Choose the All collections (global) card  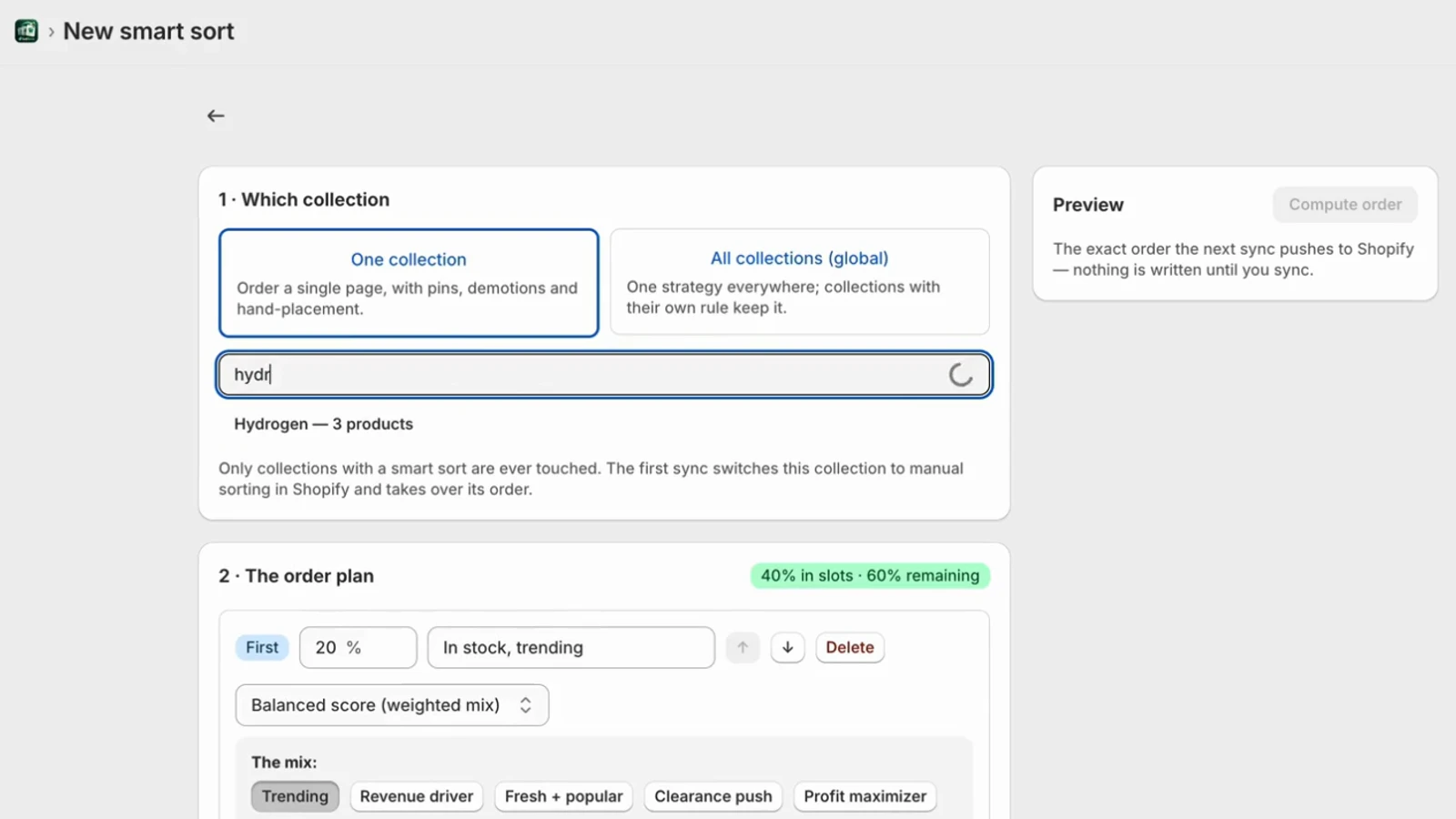coord(800,282)
